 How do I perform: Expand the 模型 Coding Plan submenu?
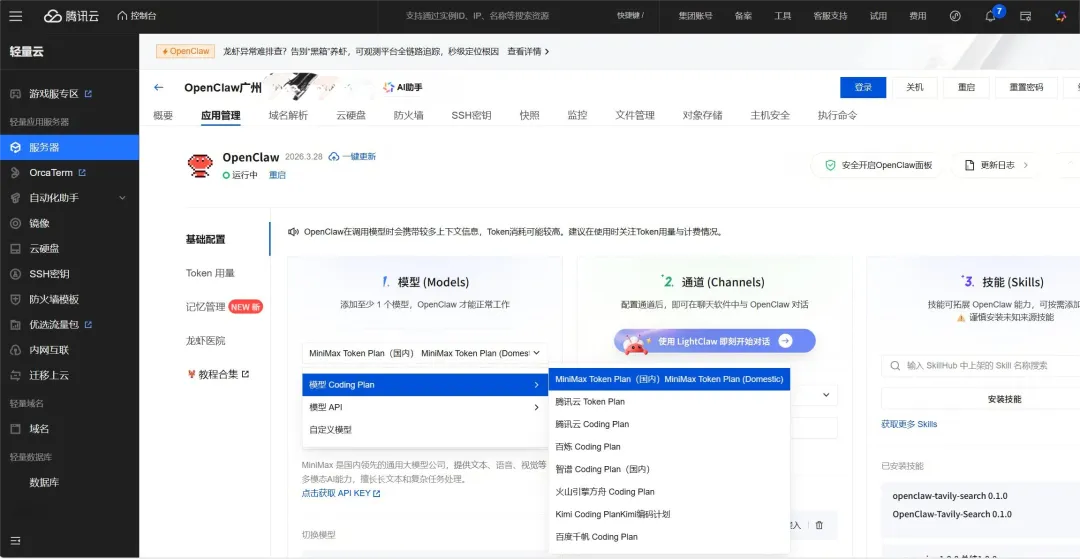[x=424, y=385]
